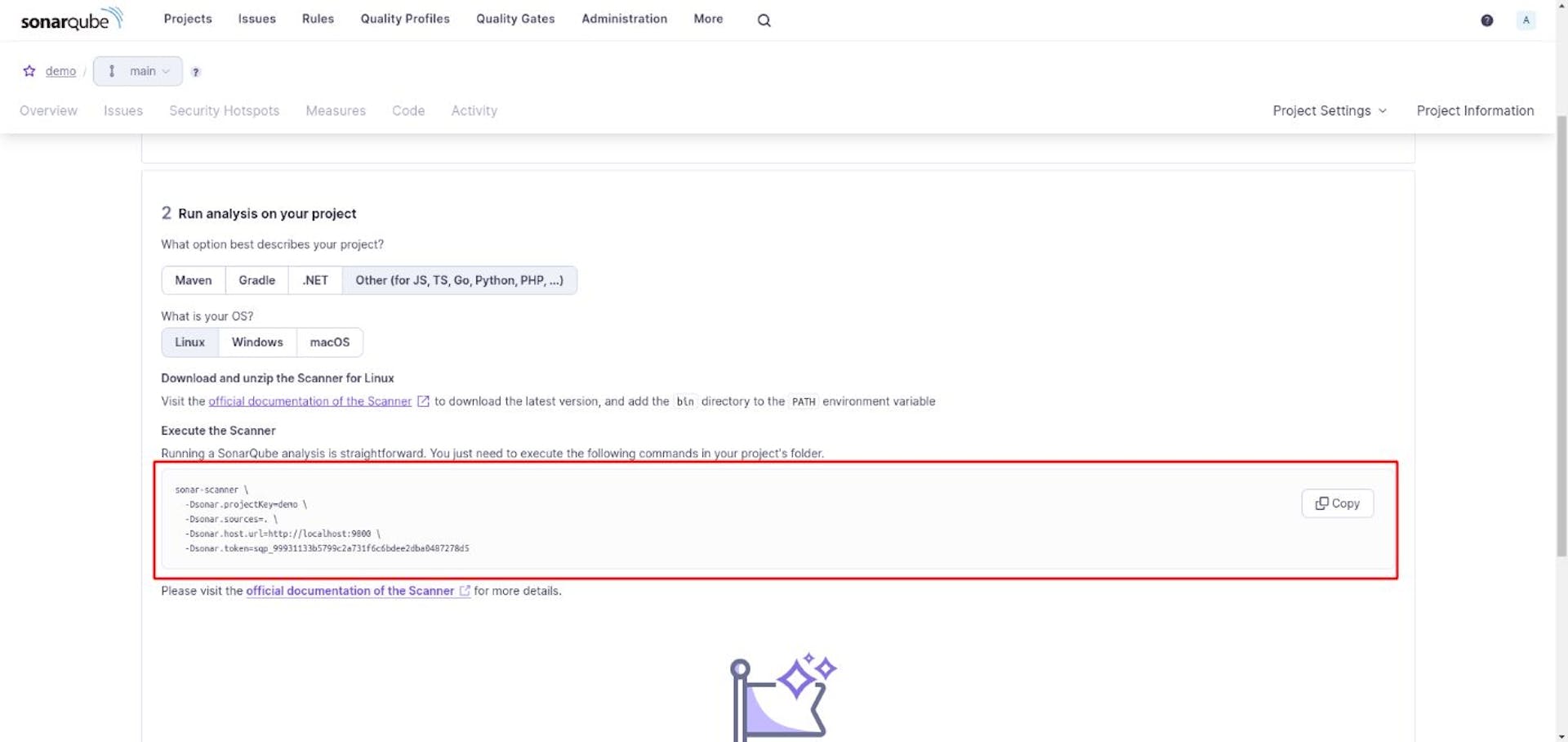
Task: Select macOS as operating system
Action: pyautogui.click(x=329, y=342)
